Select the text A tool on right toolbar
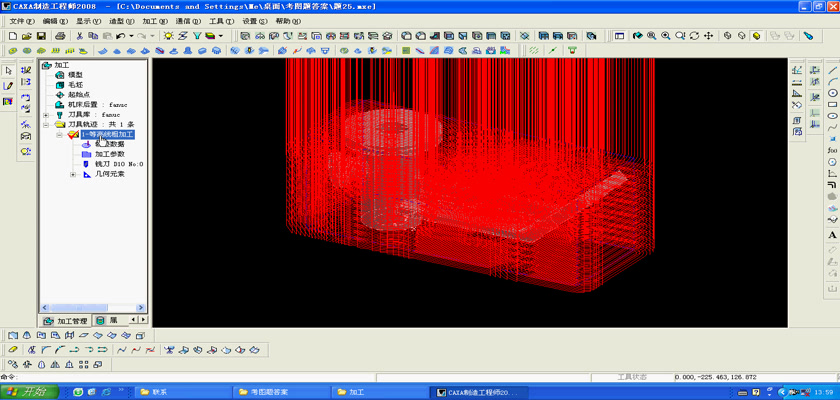The width and height of the screenshot is (840, 400). [x=832, y=235]
